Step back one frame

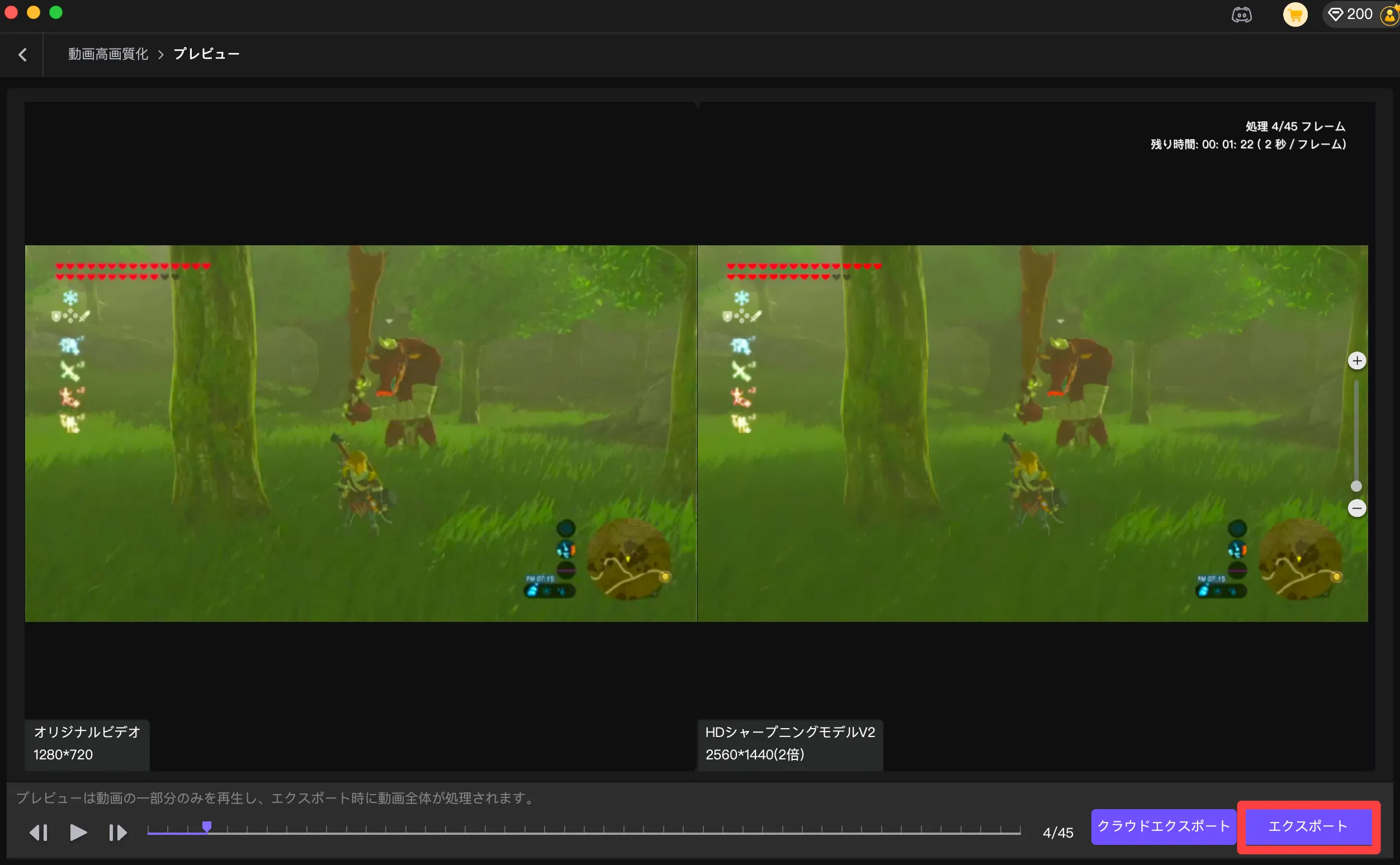click(x=39, y=833)
